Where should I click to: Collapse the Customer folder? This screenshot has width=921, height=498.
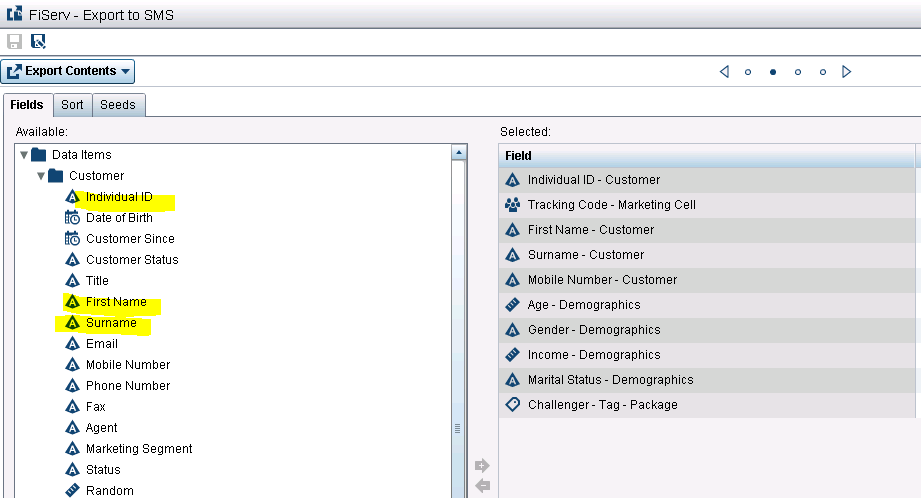point(41,176)
